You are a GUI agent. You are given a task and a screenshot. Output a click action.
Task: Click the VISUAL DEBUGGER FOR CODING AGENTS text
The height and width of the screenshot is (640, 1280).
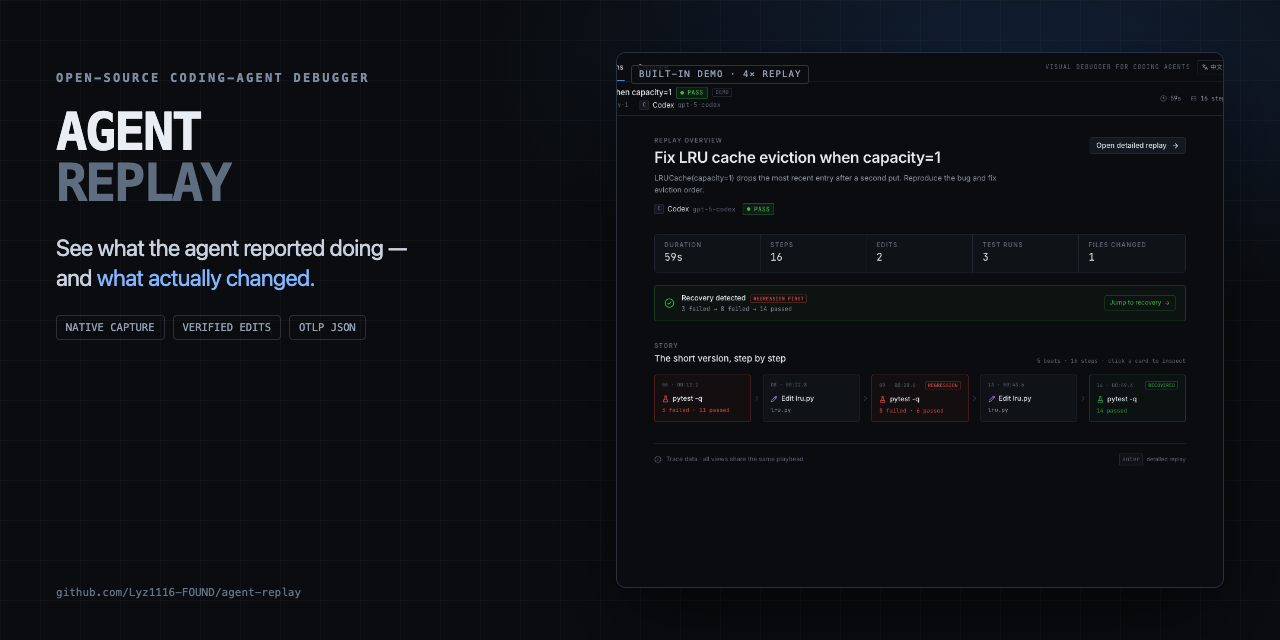click(1117, 67)
